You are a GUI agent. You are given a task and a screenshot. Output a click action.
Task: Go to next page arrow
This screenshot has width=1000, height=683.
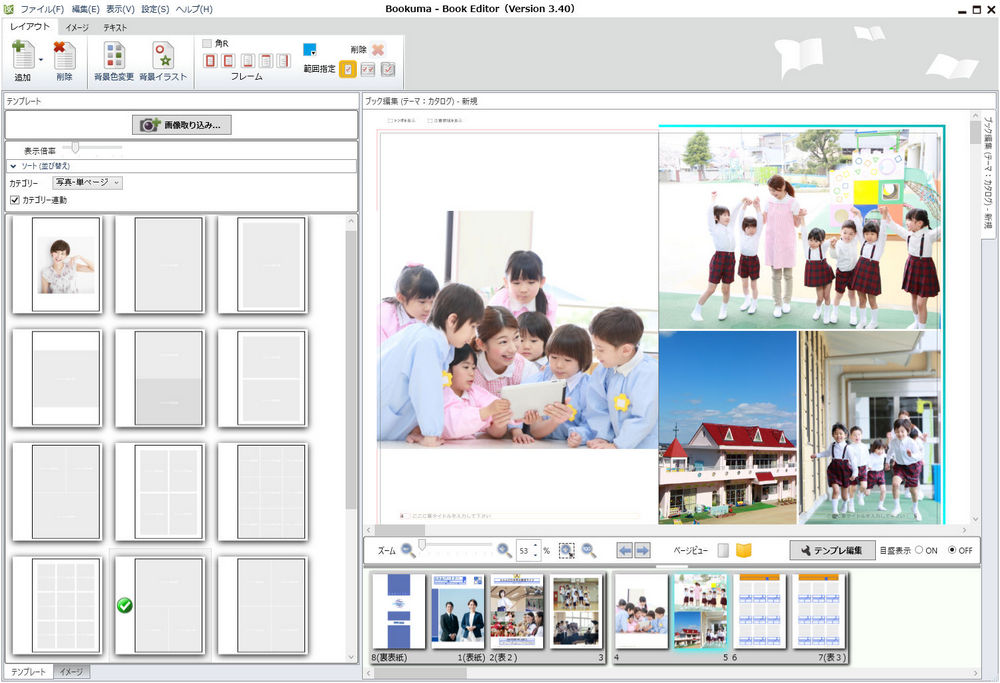pyautogui.click(x=642, y=550)
